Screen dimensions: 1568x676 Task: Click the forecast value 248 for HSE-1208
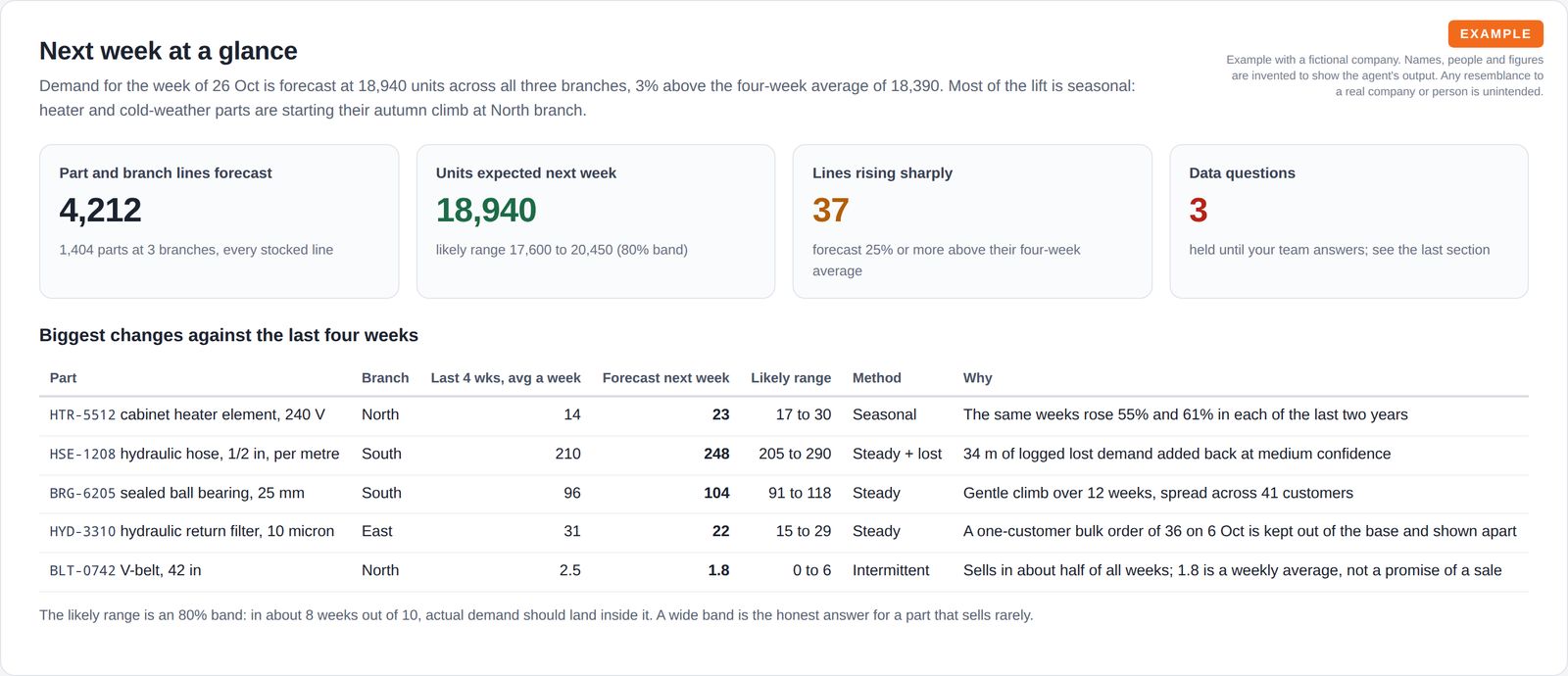click(x=716, y=455)
